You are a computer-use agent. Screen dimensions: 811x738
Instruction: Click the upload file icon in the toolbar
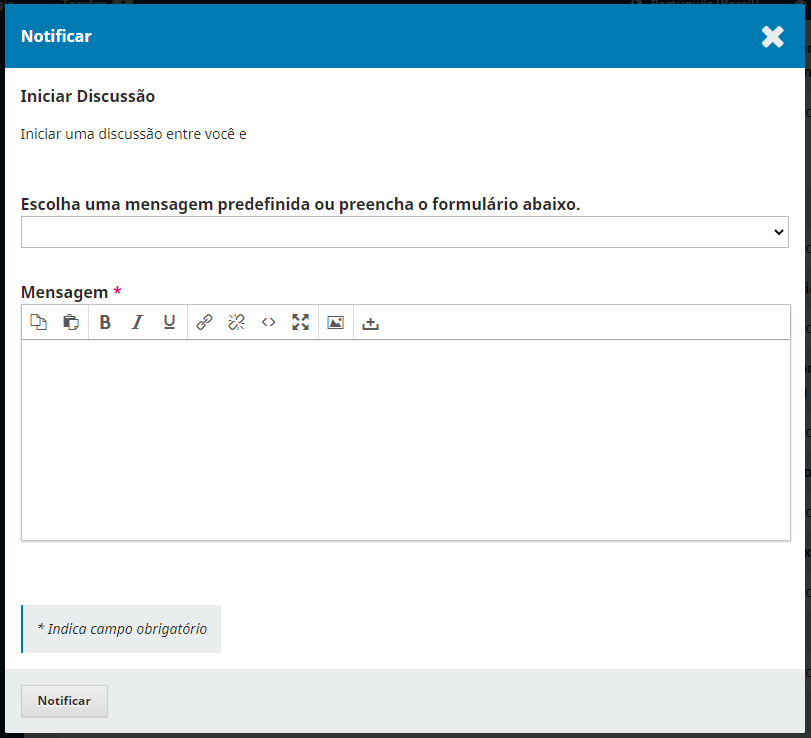(x=370, y=322)
